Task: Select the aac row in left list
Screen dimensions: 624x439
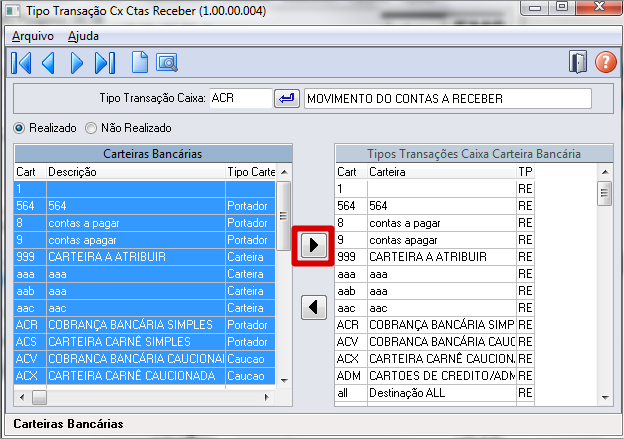Action: [x=144, y=308]
